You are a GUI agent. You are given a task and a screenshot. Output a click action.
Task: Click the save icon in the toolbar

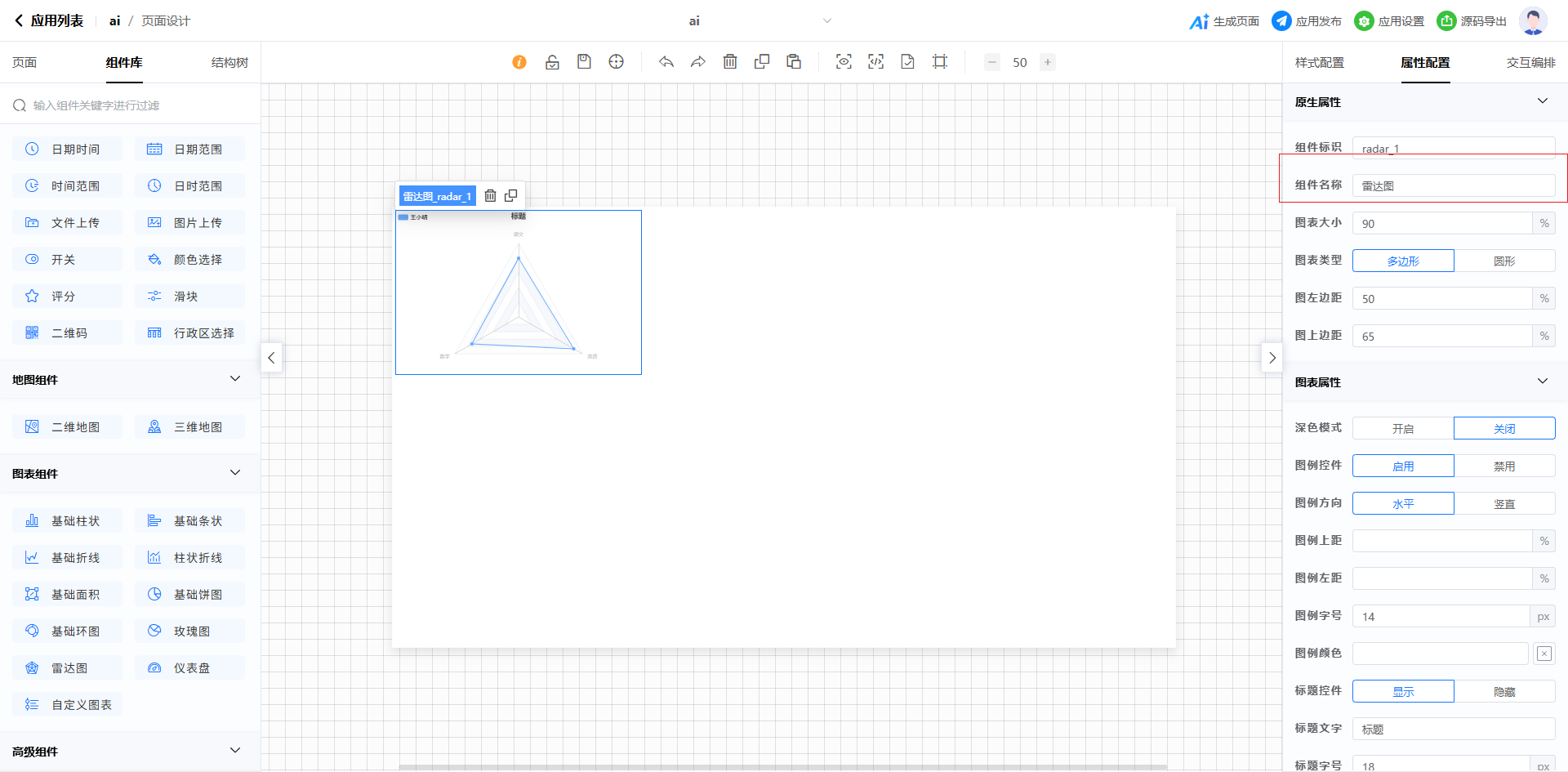[x=584, y=62]
